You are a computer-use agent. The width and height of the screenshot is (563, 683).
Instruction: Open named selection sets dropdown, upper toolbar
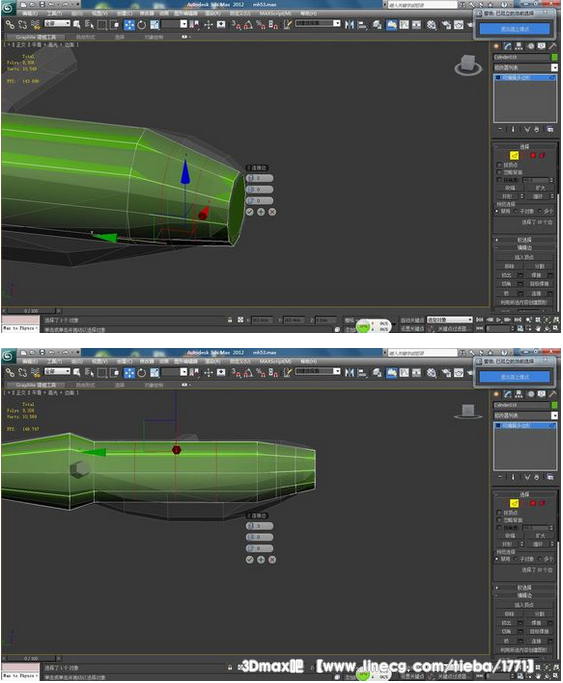pos(318,24)
